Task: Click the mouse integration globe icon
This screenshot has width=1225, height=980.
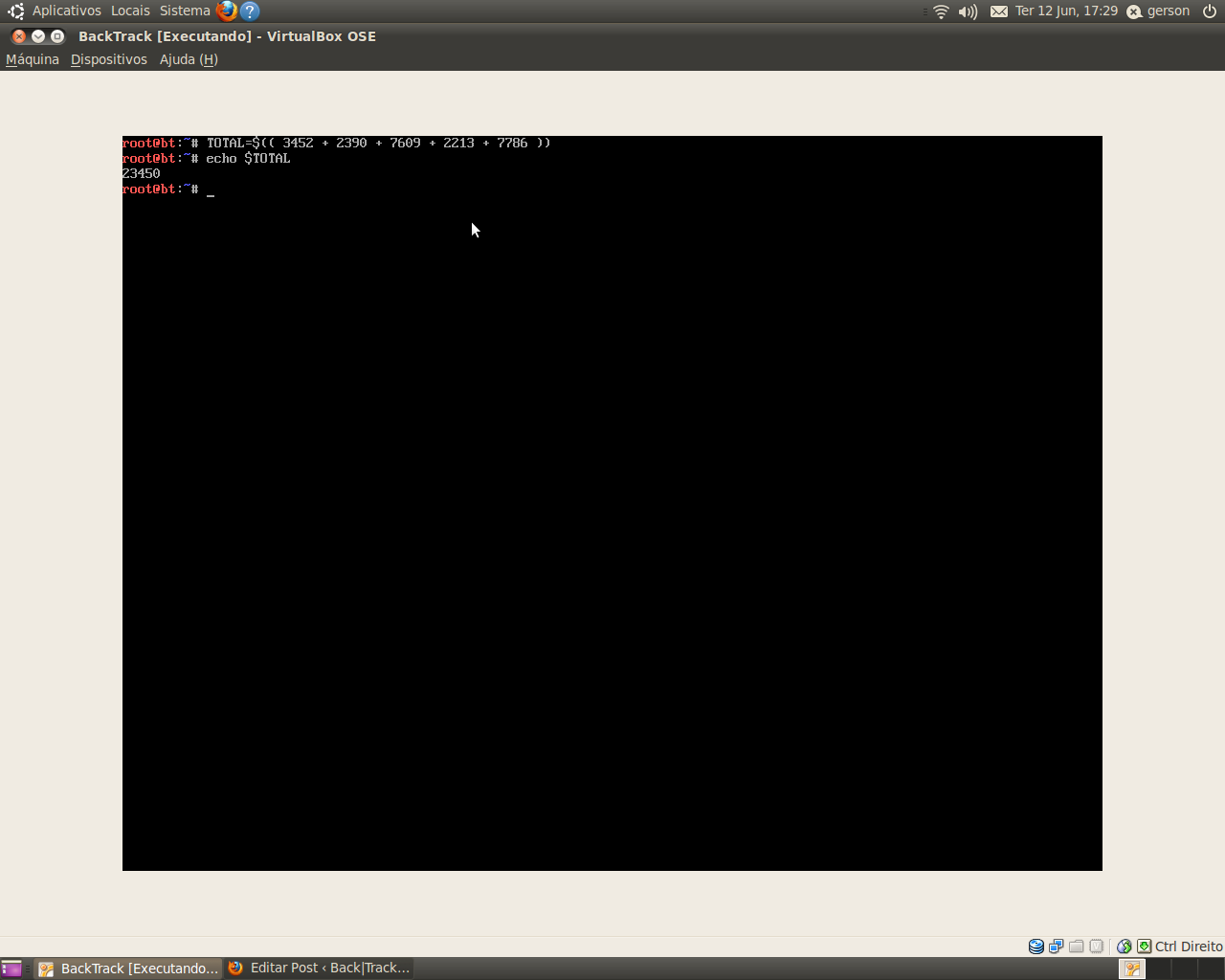Action: (1125, 947)
